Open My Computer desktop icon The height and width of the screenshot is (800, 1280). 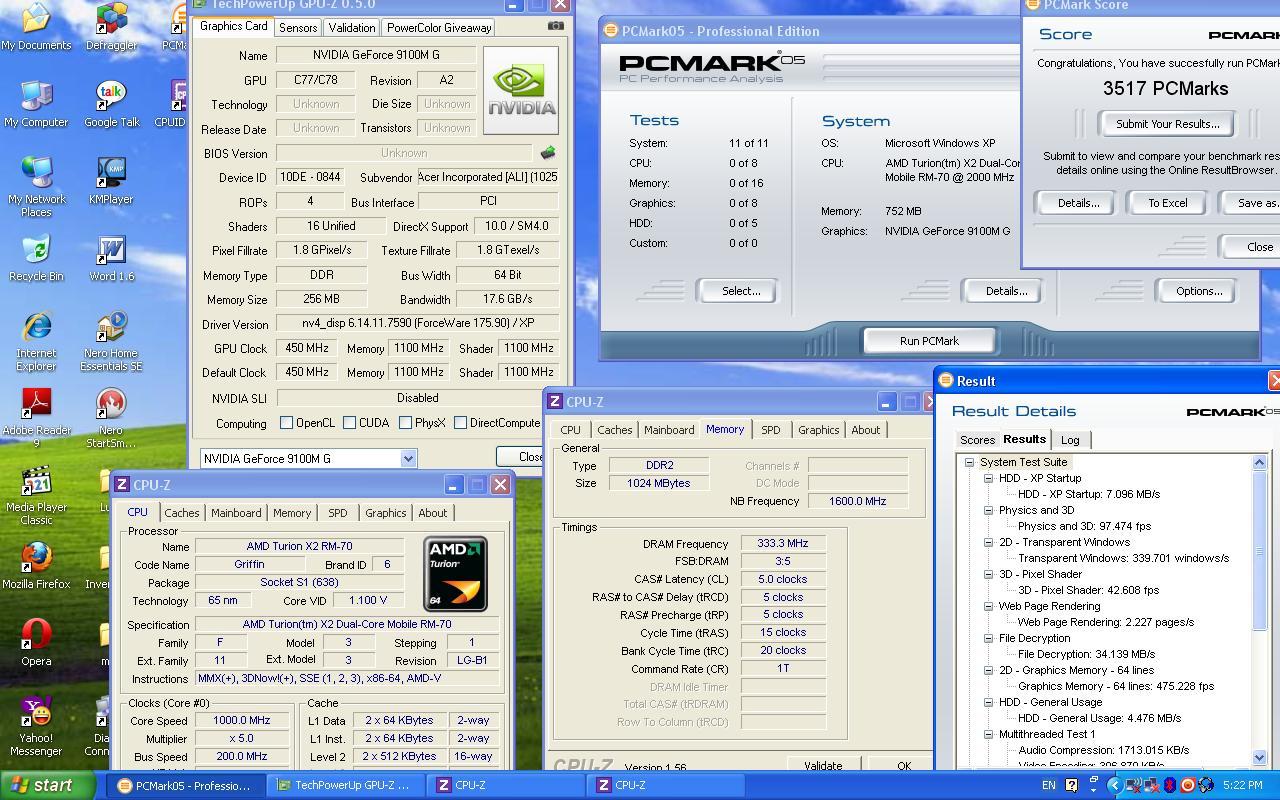[36, 104]
